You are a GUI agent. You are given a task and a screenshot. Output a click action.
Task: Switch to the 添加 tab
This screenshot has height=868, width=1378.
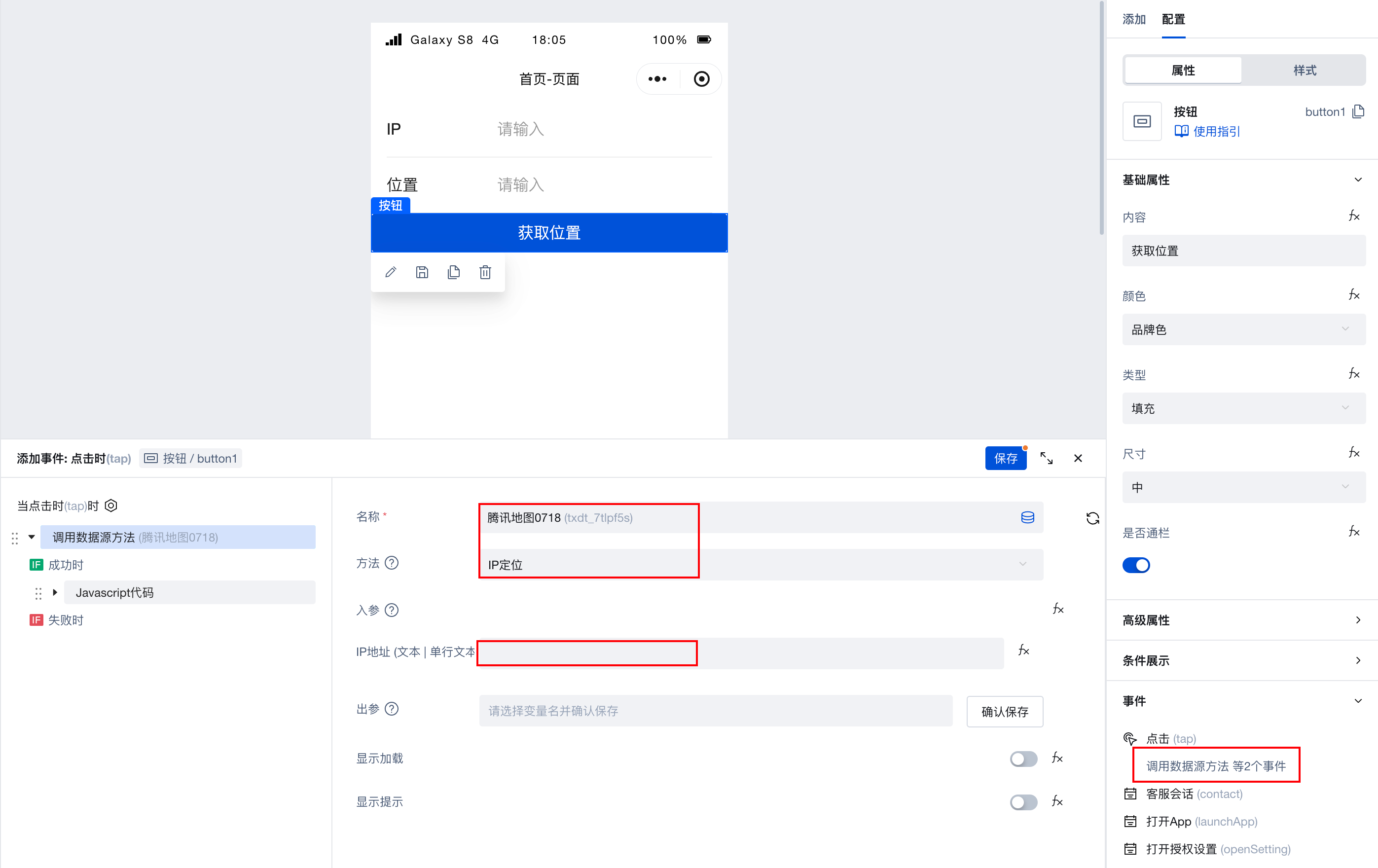(x=1134, y=19)
